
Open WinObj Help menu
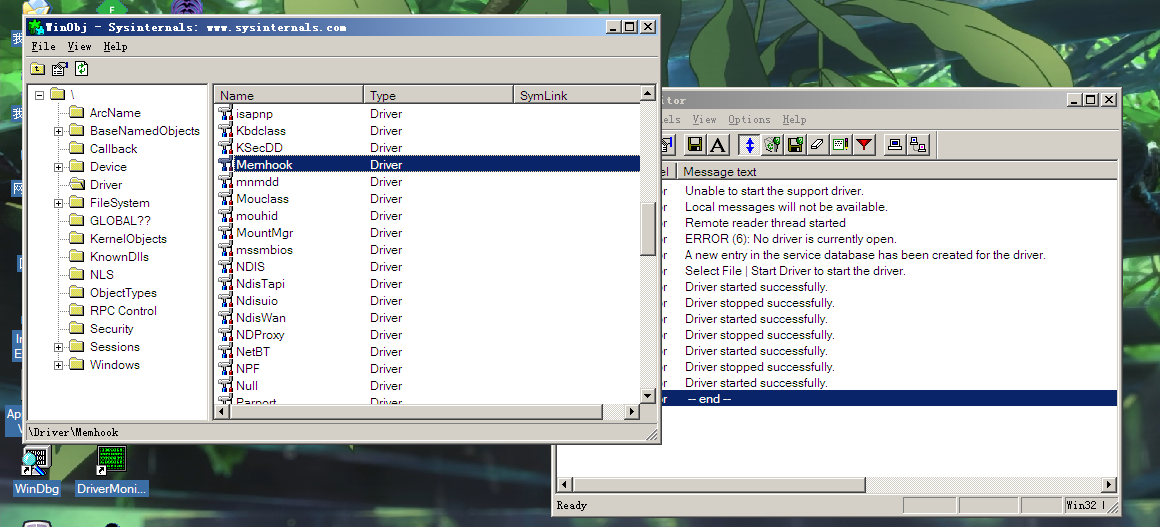pyautogui.click(x=115, y=47)
